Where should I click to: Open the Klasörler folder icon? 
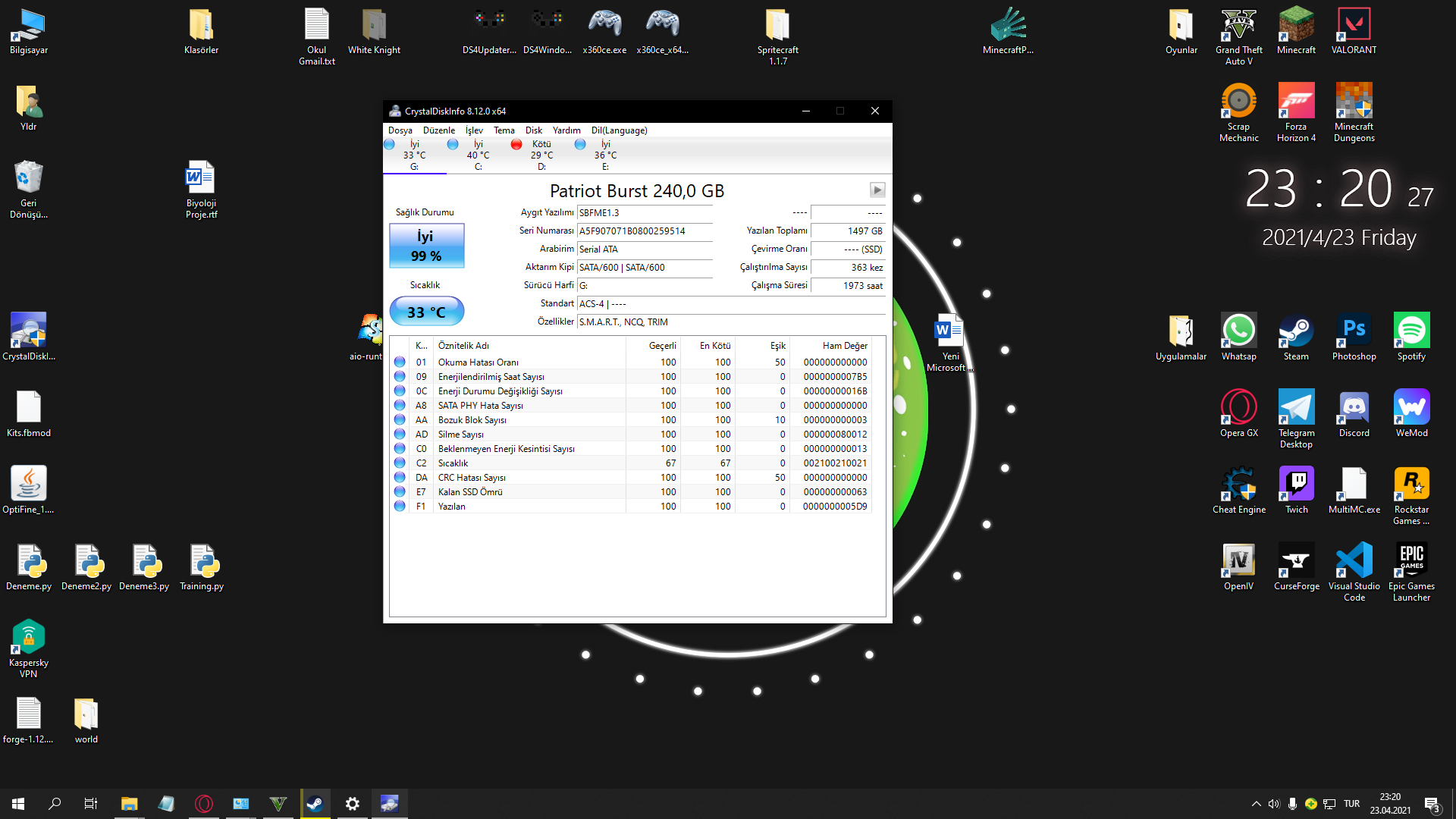point(201,32)
